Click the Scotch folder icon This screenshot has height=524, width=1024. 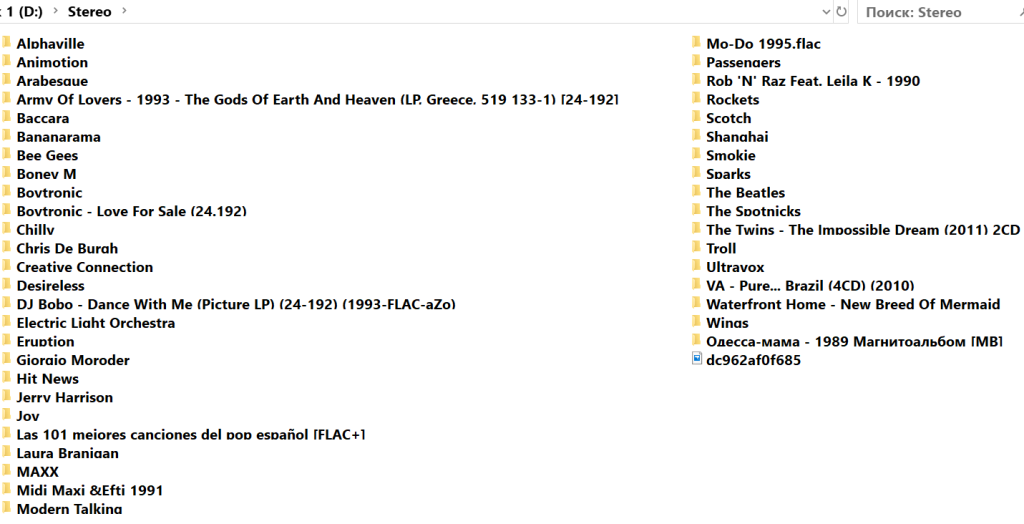[x=696, y=118]
